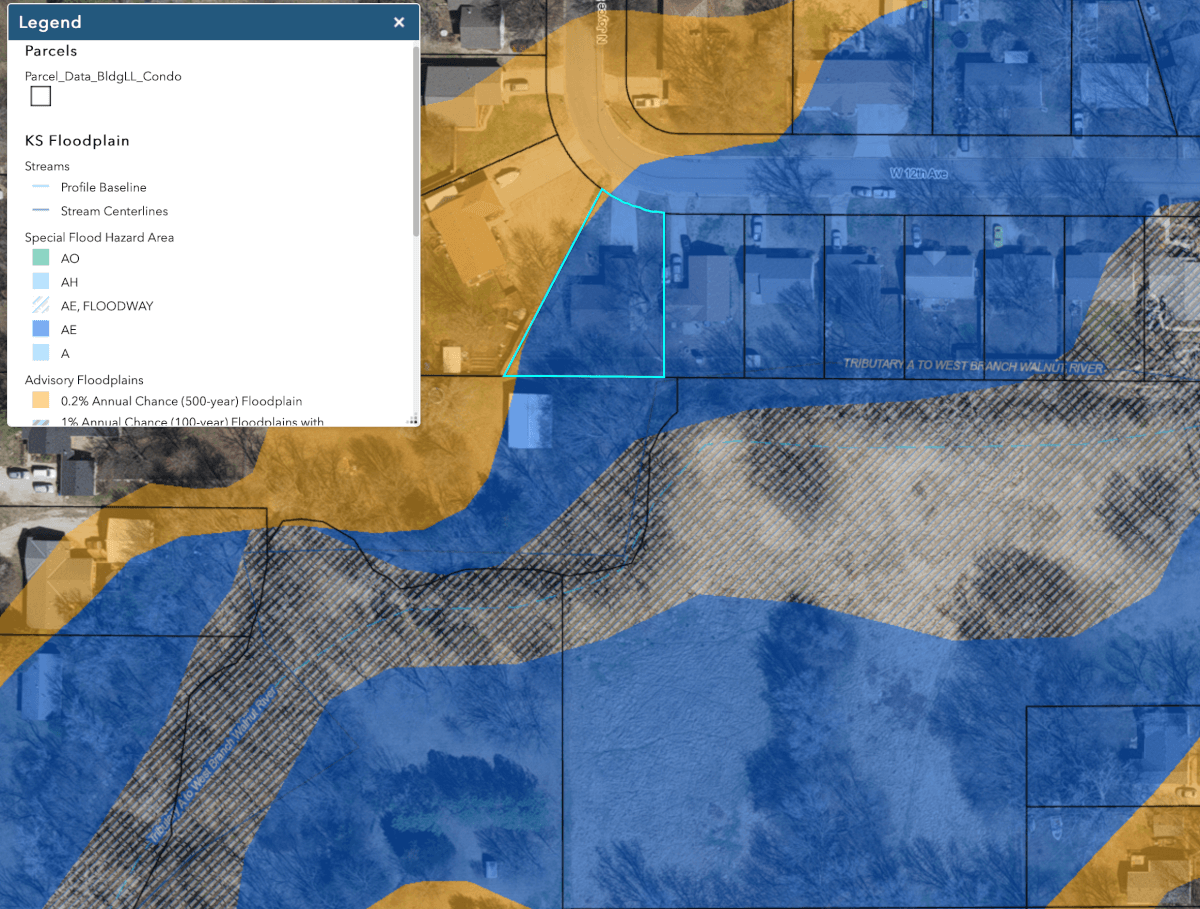Click the Parcel_Data_BldgLL_Condo outline symbol
The height and width of the screenshot is (909, 1200).
pyautogui.click(x=40, y=96)
